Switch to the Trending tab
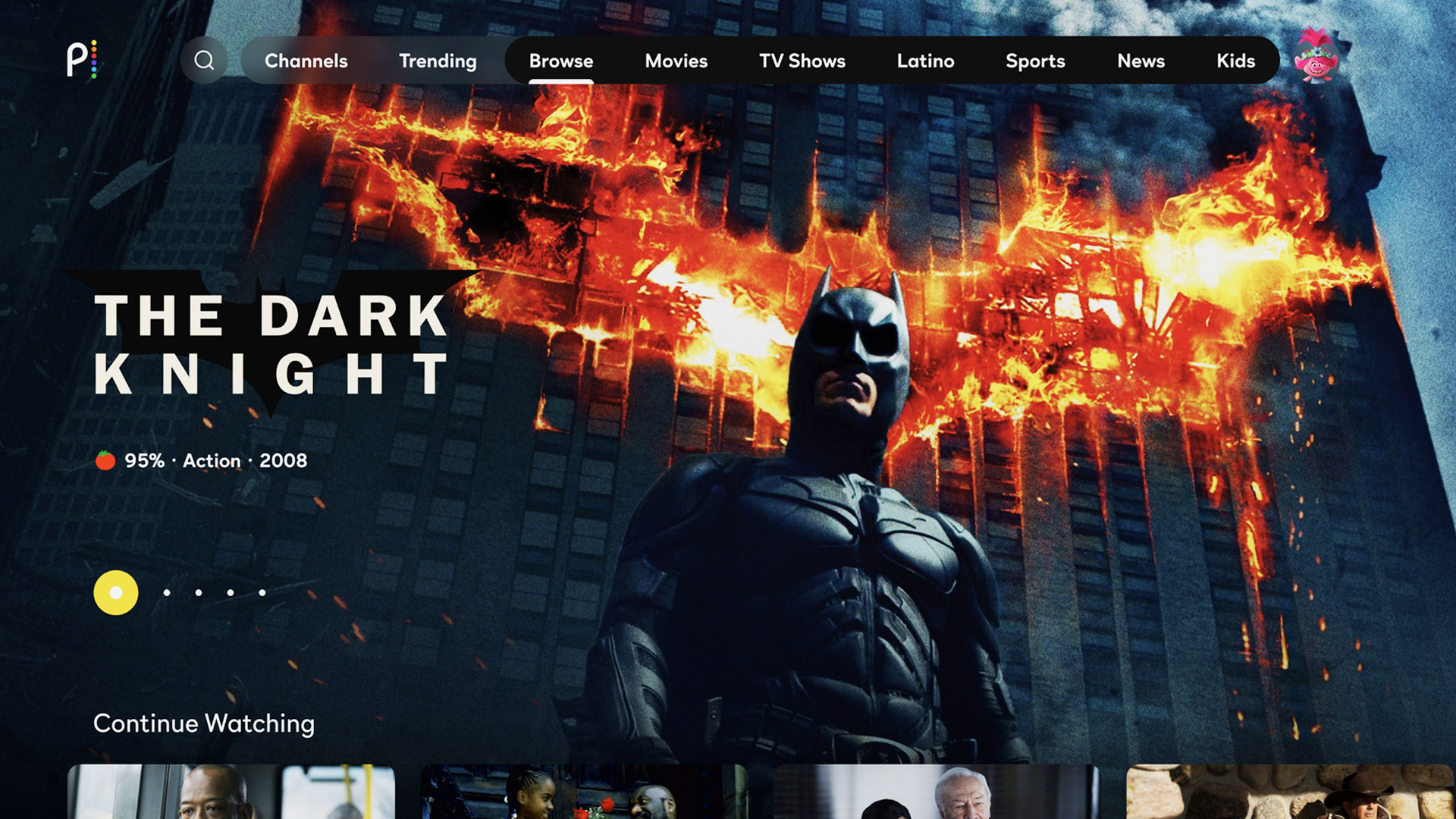The height and width of the screenshot is (819, 1456). pos(438,61)
